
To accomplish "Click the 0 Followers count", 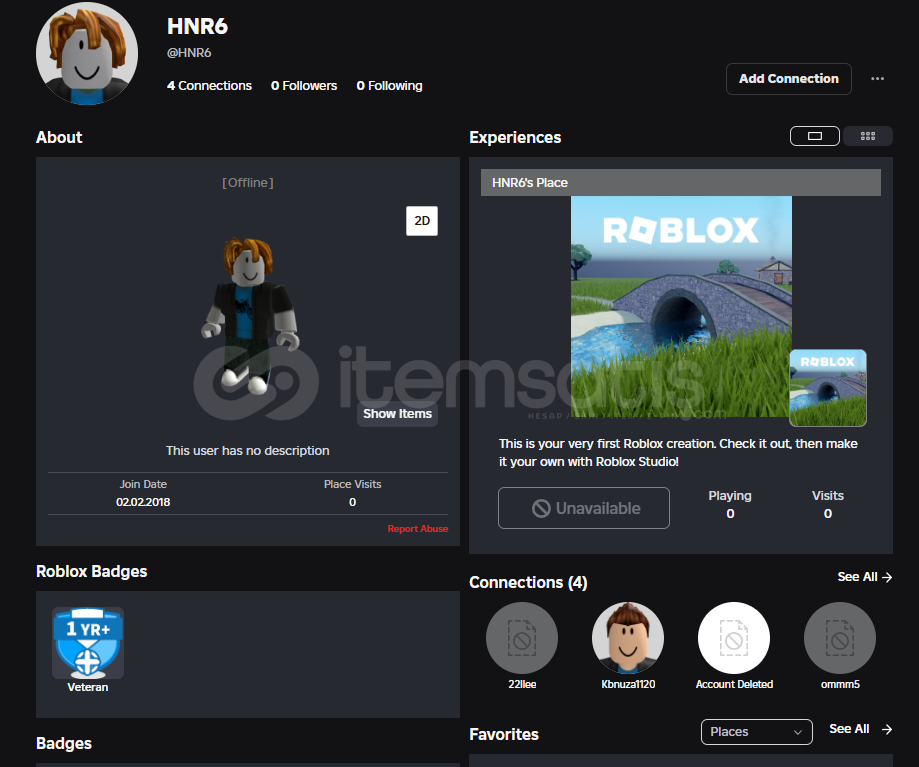I will [x=304, y=86].
